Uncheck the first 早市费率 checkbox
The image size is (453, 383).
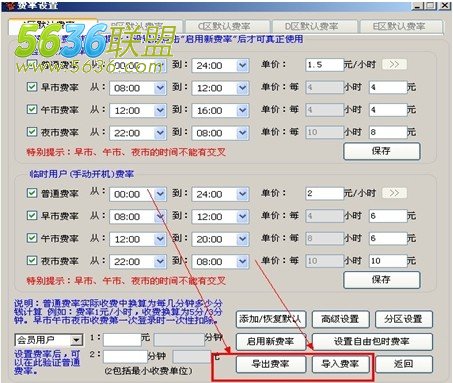32,87
